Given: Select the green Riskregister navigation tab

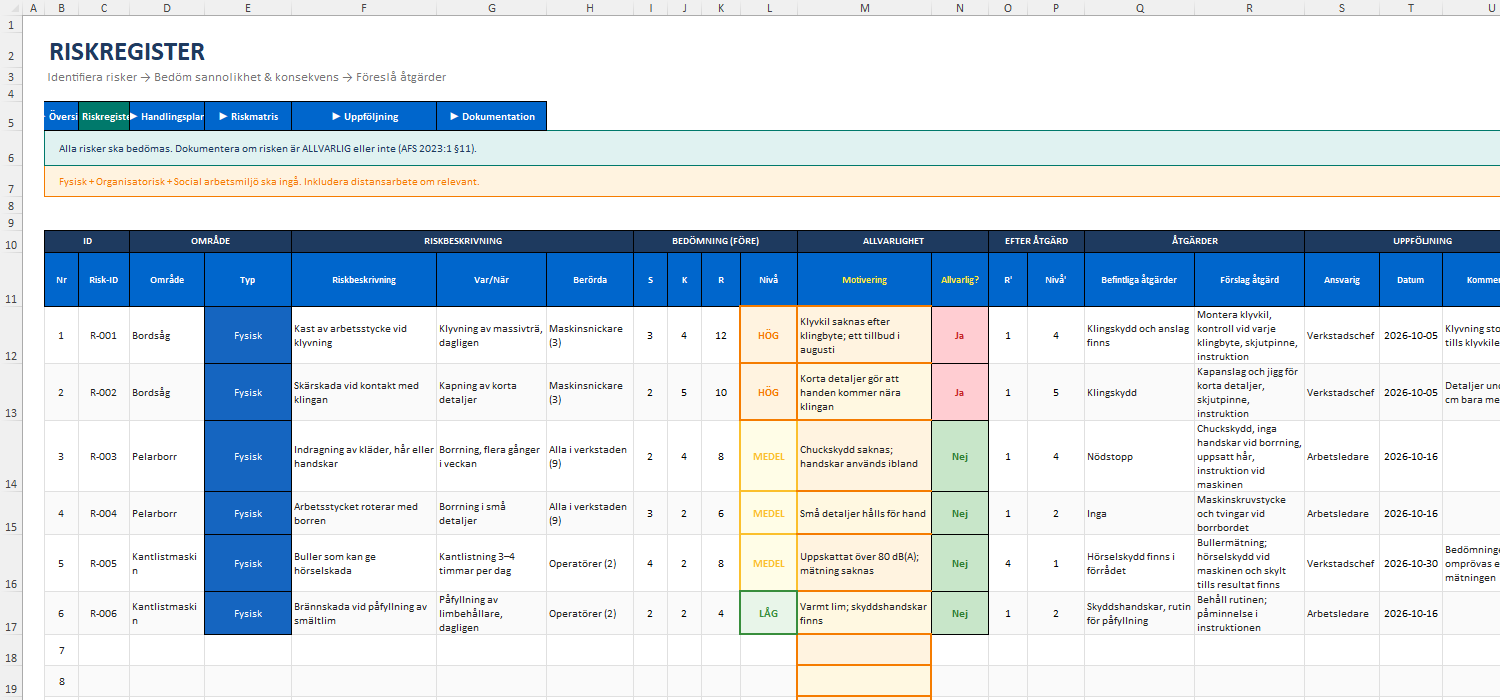Looking at the screenshot, I should tap(104, 116).
